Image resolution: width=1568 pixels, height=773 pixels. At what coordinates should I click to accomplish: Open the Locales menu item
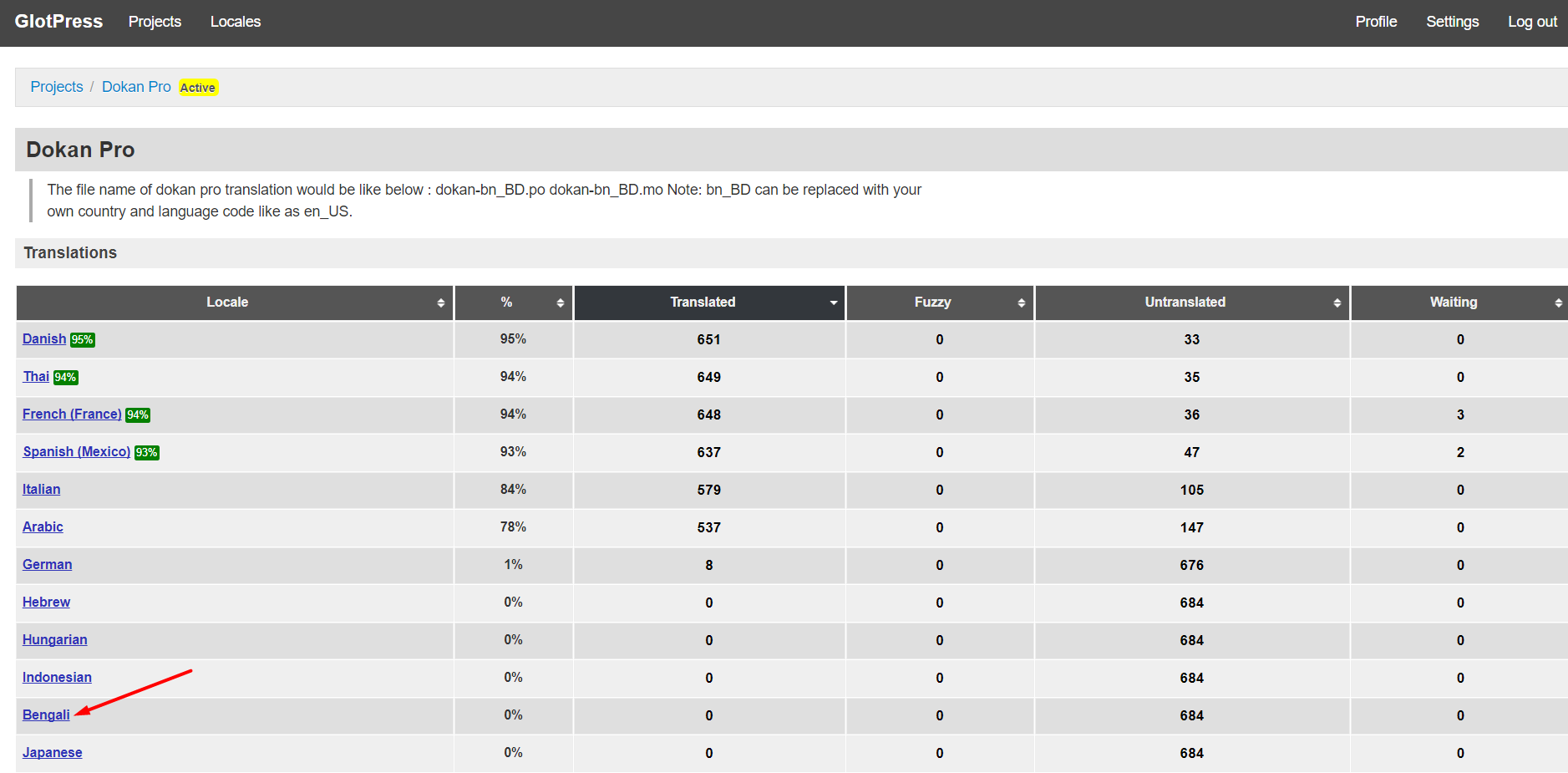point(236,22)
